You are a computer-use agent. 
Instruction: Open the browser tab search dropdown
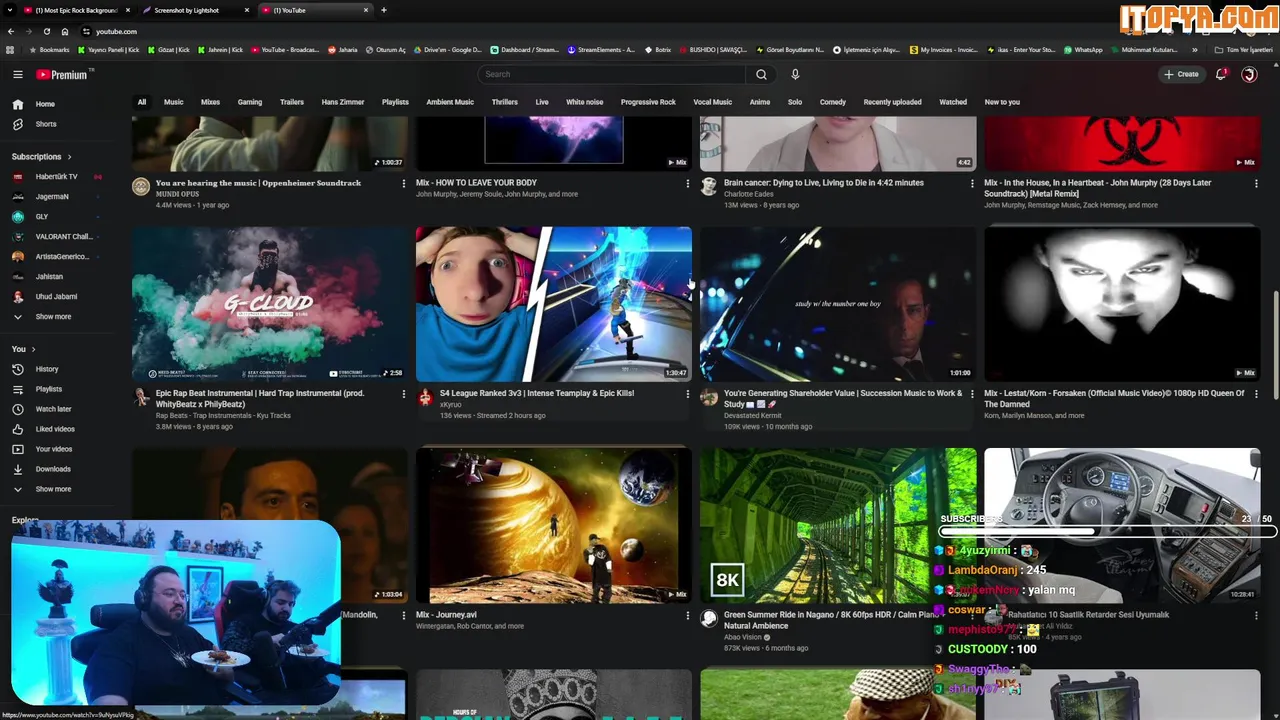[11, 10]
